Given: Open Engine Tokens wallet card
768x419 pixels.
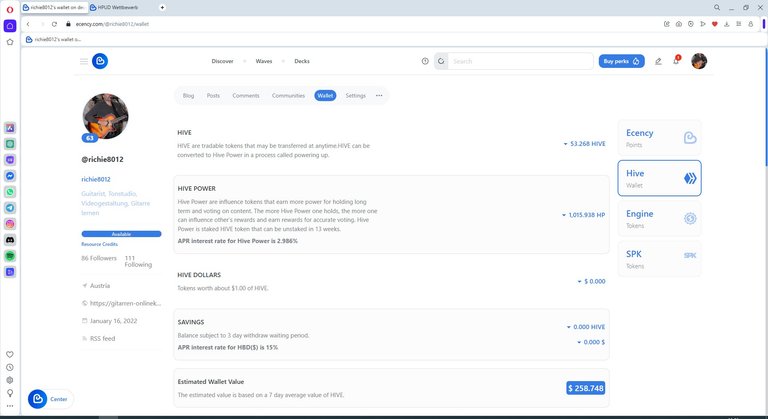Looking at the screenshot, I should coord(659,219).
